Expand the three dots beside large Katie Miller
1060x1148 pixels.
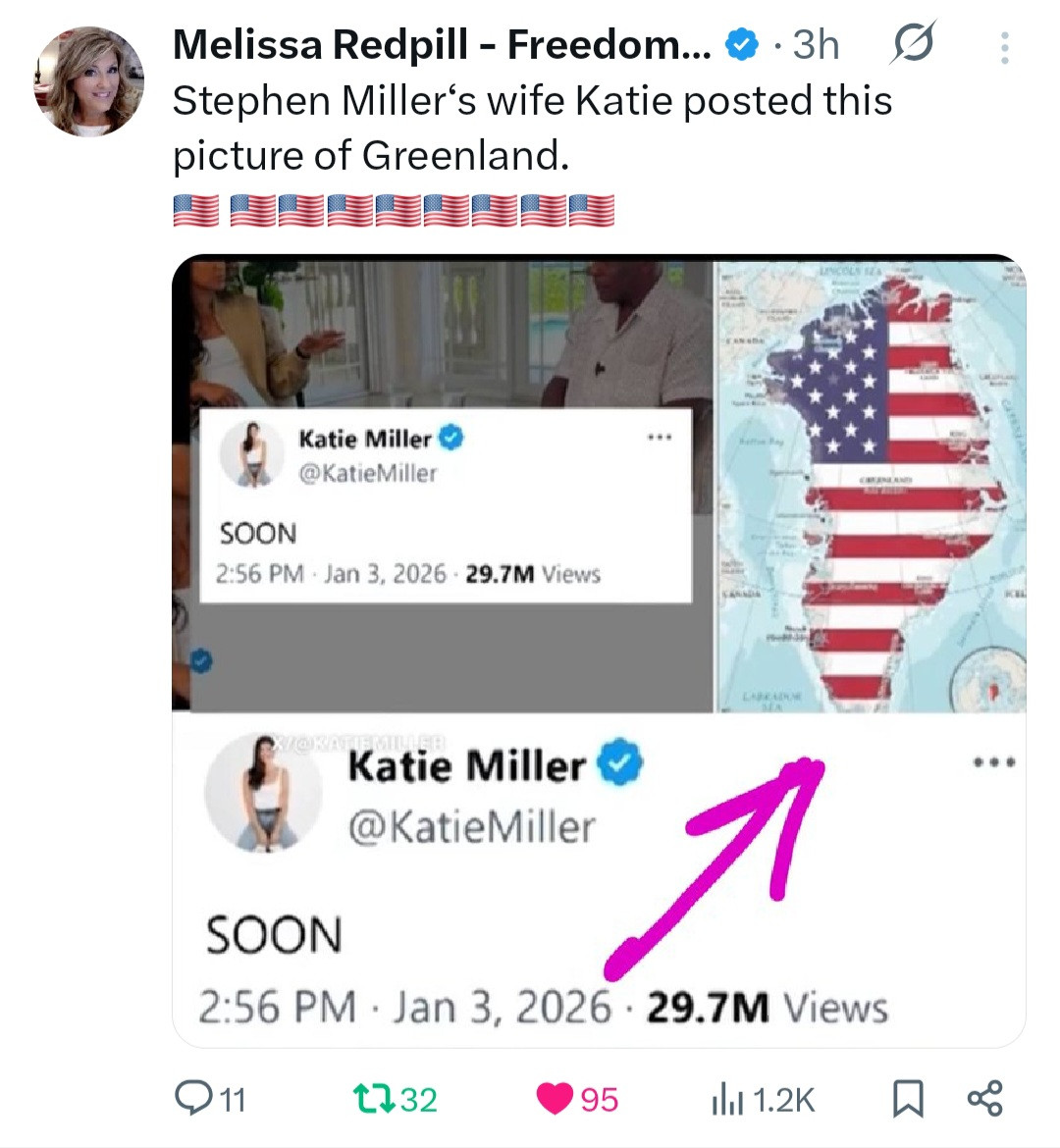click(x=993, y=762)
